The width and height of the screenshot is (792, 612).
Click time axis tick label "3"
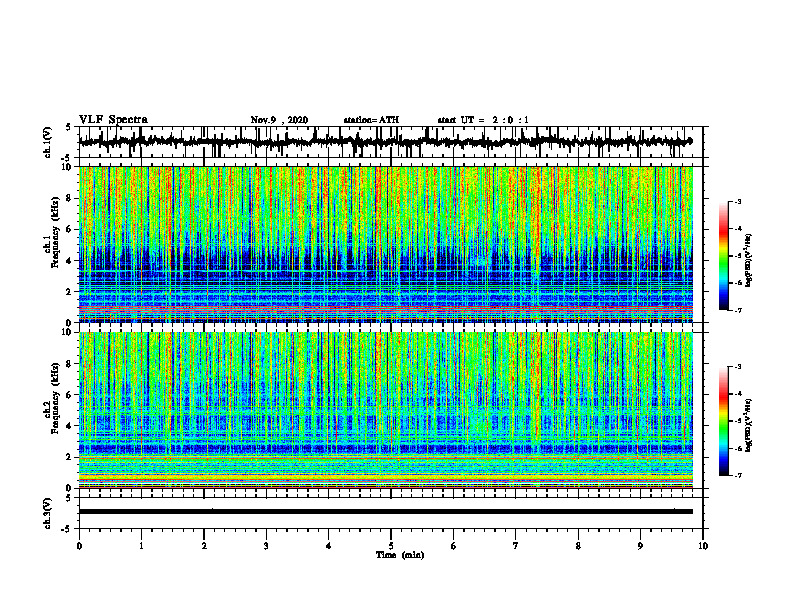point(266,546)
